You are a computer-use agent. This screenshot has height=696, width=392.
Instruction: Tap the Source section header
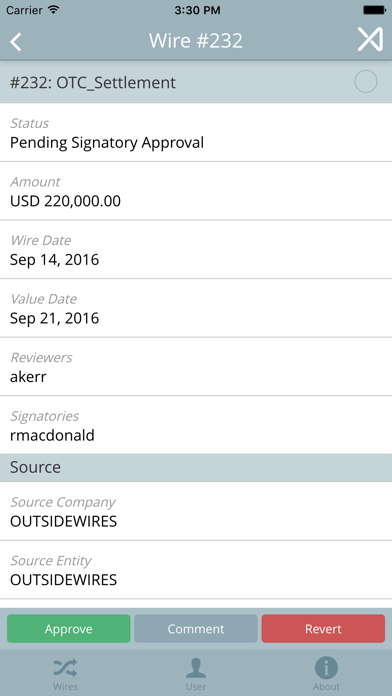click(x=196, y=468)
